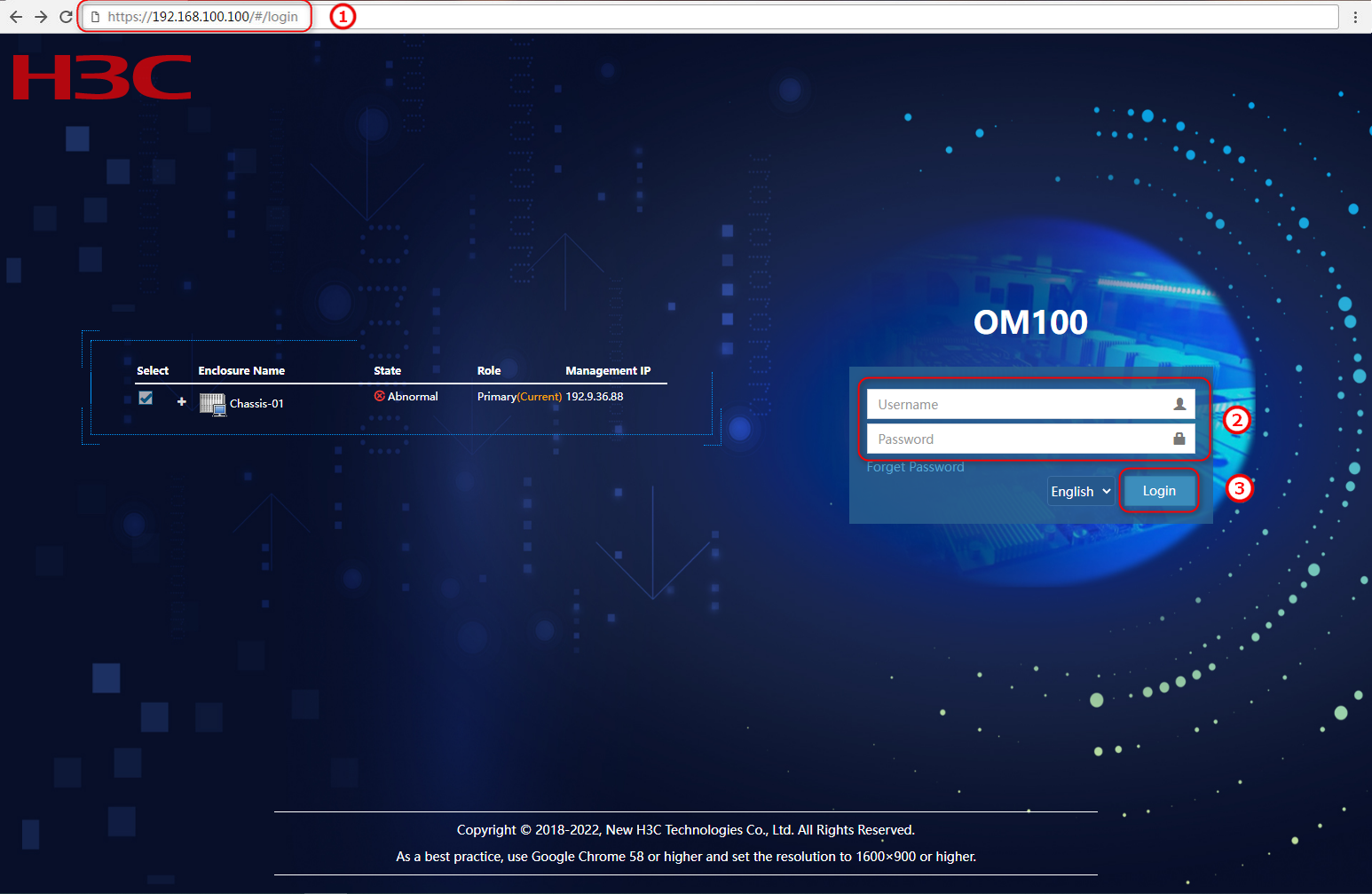Go forward with the browser forward arrow
1372x894 pixels.
41,17
